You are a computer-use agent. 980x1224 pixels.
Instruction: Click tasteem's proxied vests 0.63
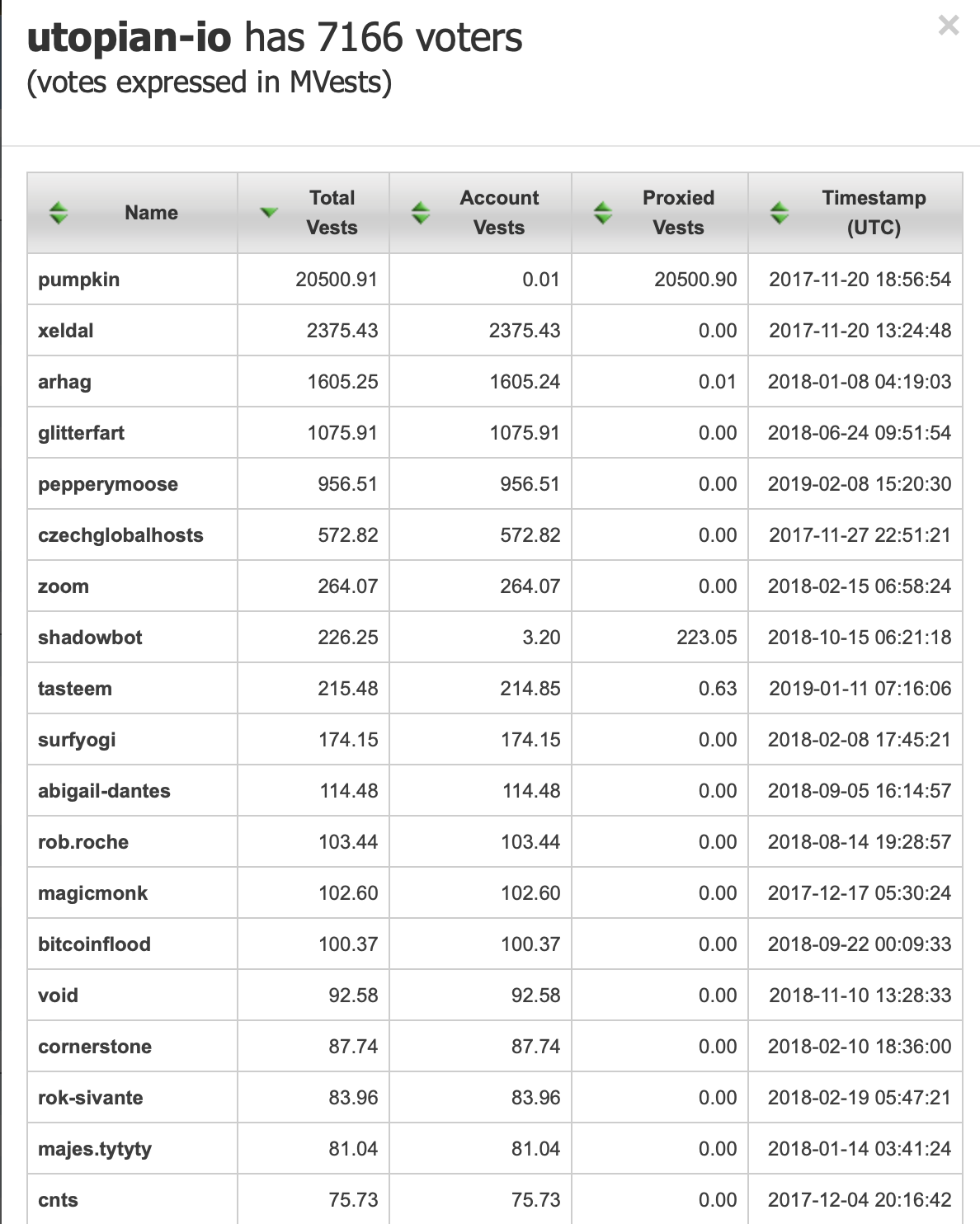point(718,689)
